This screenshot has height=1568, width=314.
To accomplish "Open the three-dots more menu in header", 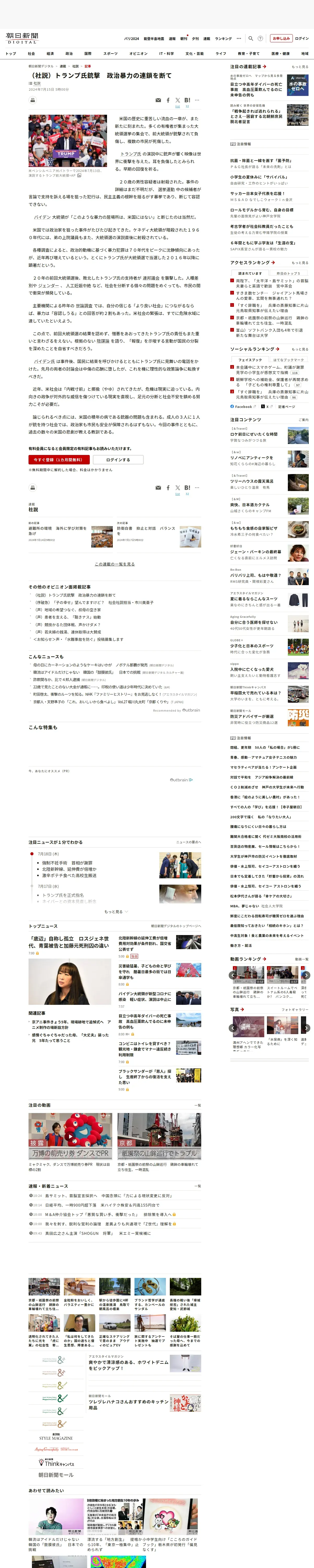I will tap(239, 38).
